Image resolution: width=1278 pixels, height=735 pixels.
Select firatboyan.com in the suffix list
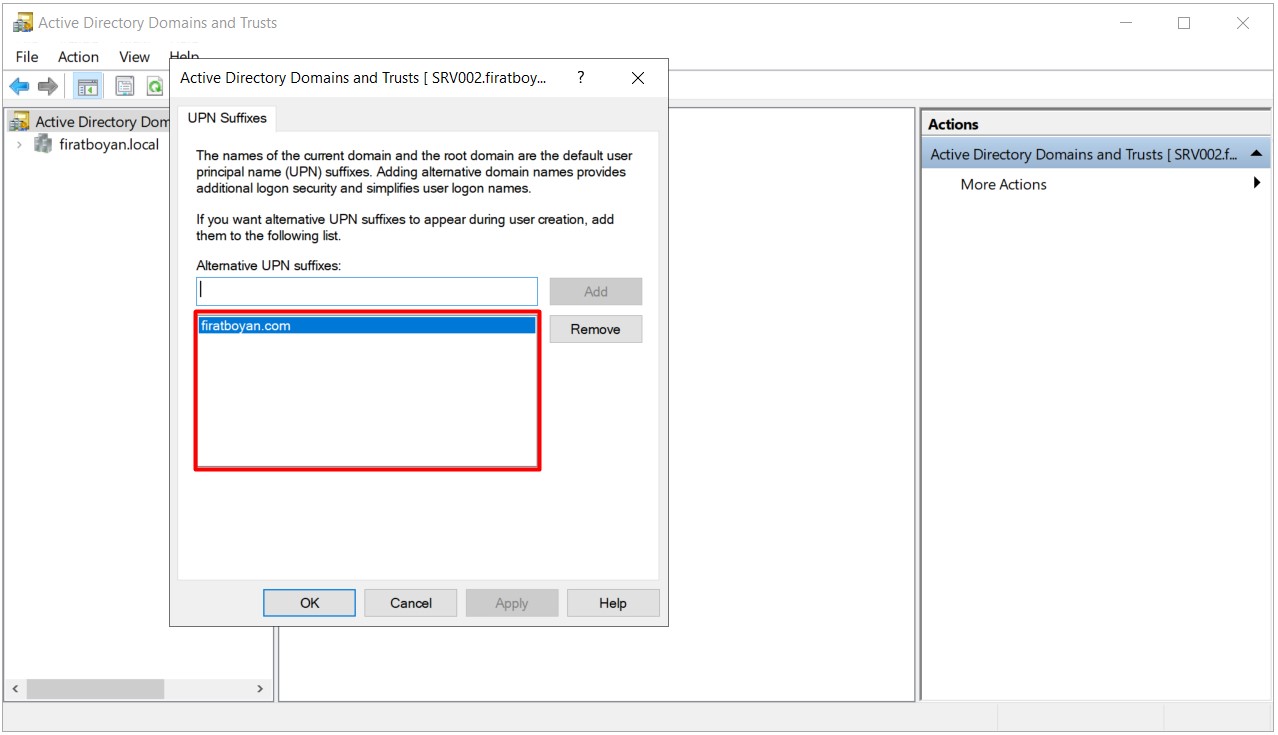click(x=367, y=325)
